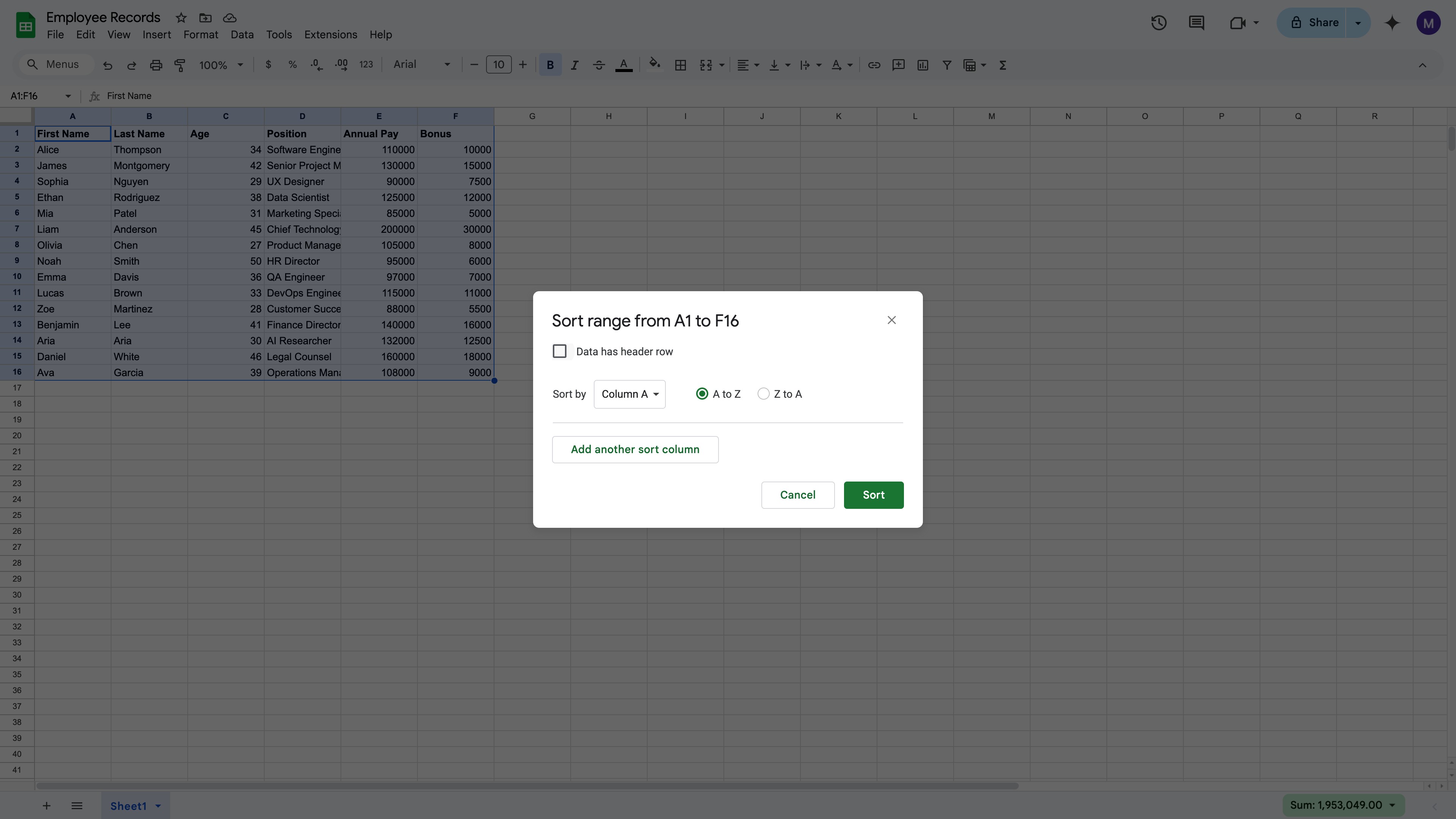Open the Sort by Column A dropdown

coord(630,394)
